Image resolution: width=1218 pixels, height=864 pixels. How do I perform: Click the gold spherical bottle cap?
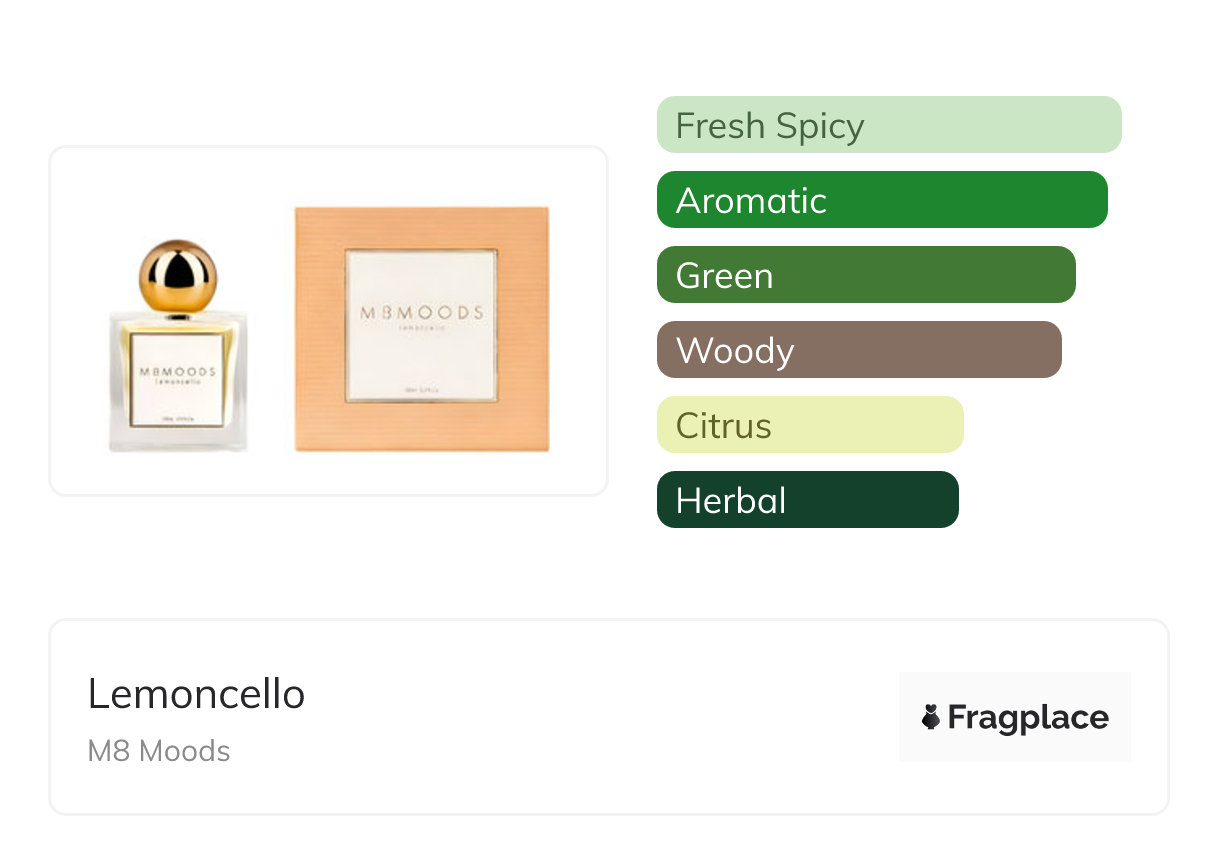pyautogui.click(x=178, y=275)
